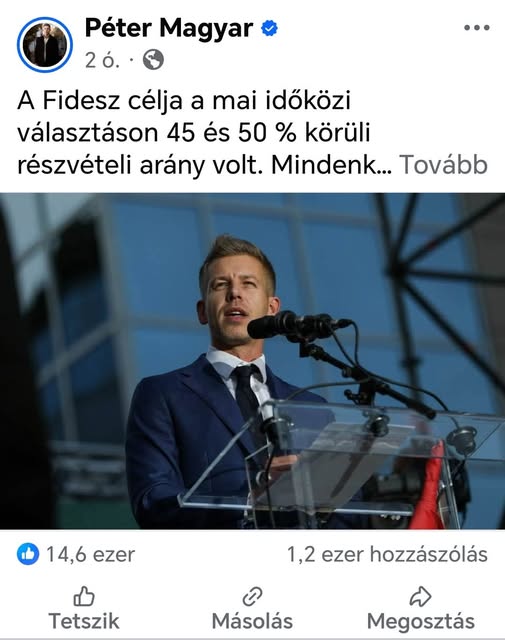The width and height of the screenshot is (505, 640).
Task: Tap the Tetszik button label
Action: (x=84, y=621)
